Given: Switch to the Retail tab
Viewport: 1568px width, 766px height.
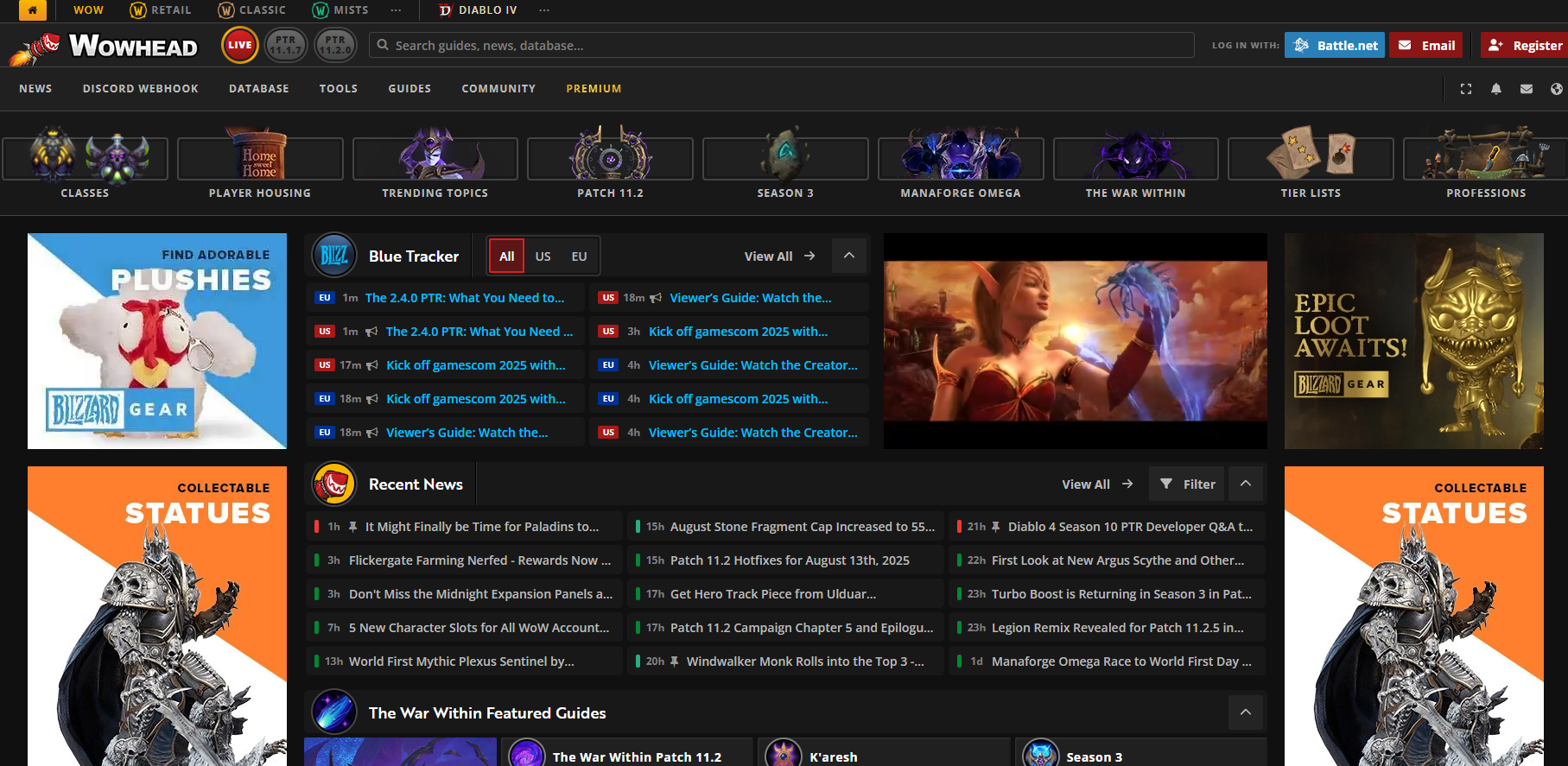Looking at the screenshot, I should click(x=161, y=10).
